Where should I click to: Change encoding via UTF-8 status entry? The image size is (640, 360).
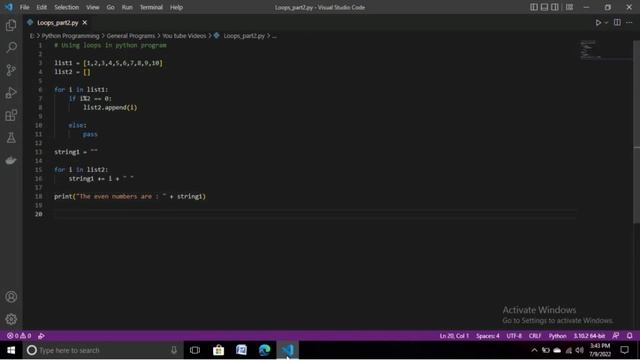pos(514,336)
